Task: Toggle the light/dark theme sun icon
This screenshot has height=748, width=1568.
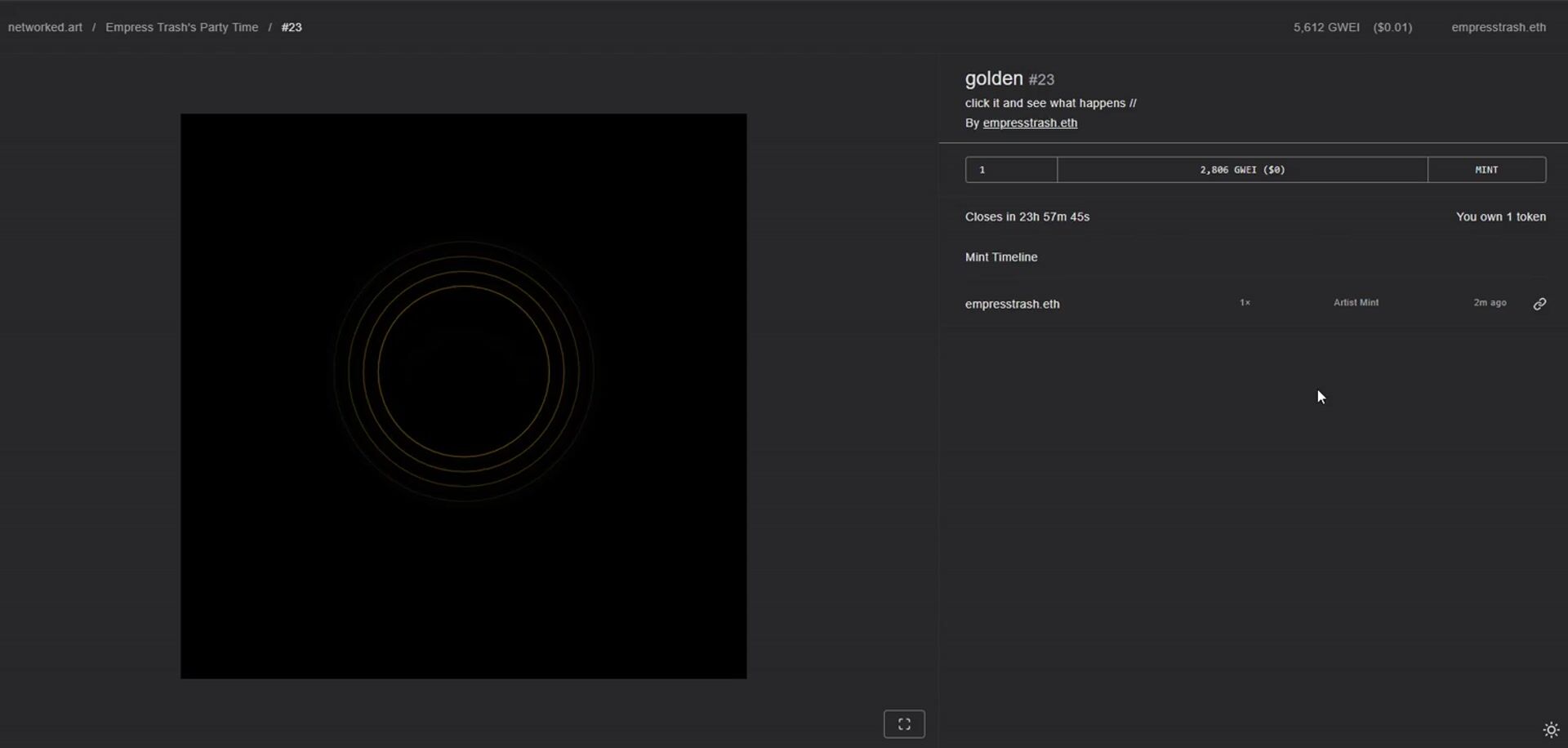Action: (x=1551, y=730)
